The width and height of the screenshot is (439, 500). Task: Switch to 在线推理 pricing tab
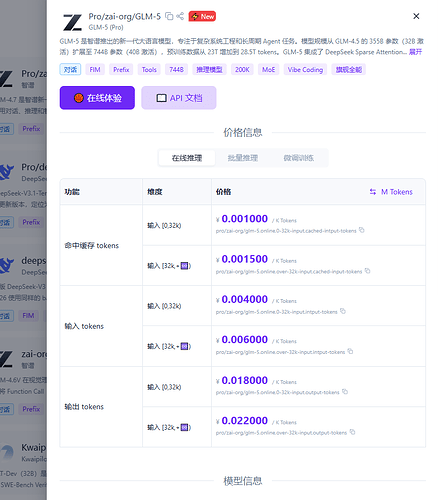(187, 158)
